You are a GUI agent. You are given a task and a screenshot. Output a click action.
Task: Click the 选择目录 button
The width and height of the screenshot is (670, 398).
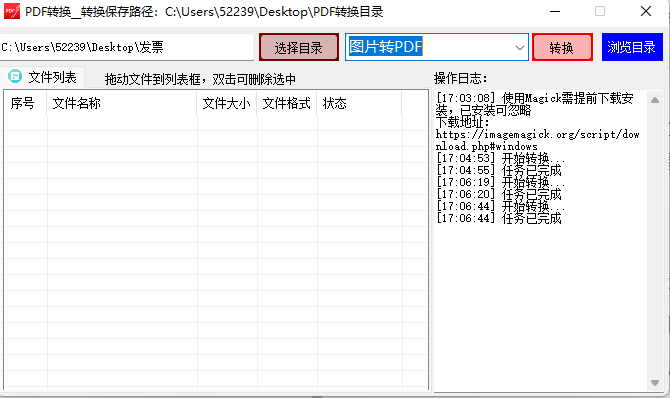299,47
